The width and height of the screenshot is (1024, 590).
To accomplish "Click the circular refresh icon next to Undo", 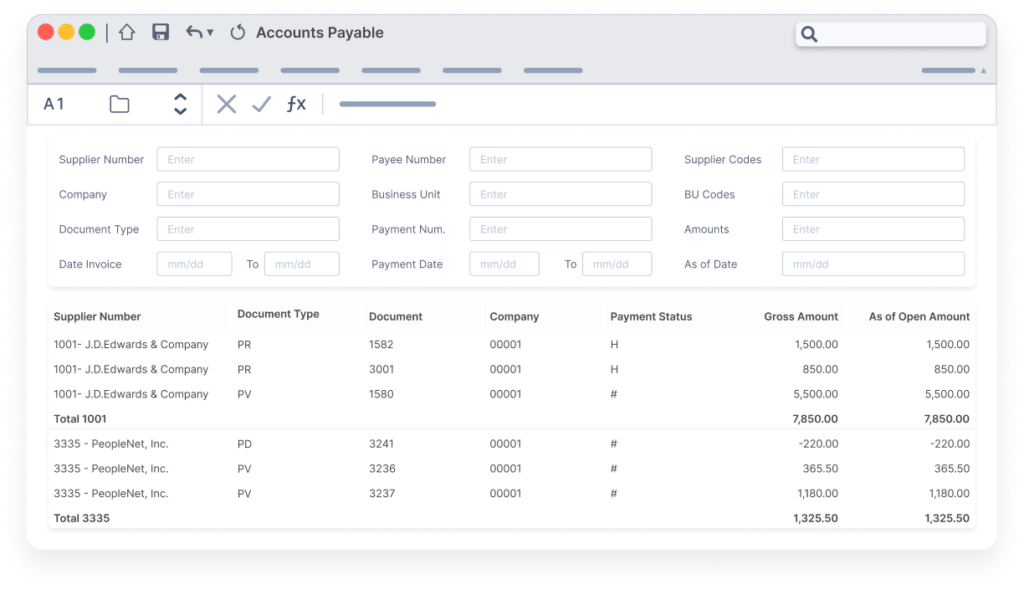I will pos(237,31).
